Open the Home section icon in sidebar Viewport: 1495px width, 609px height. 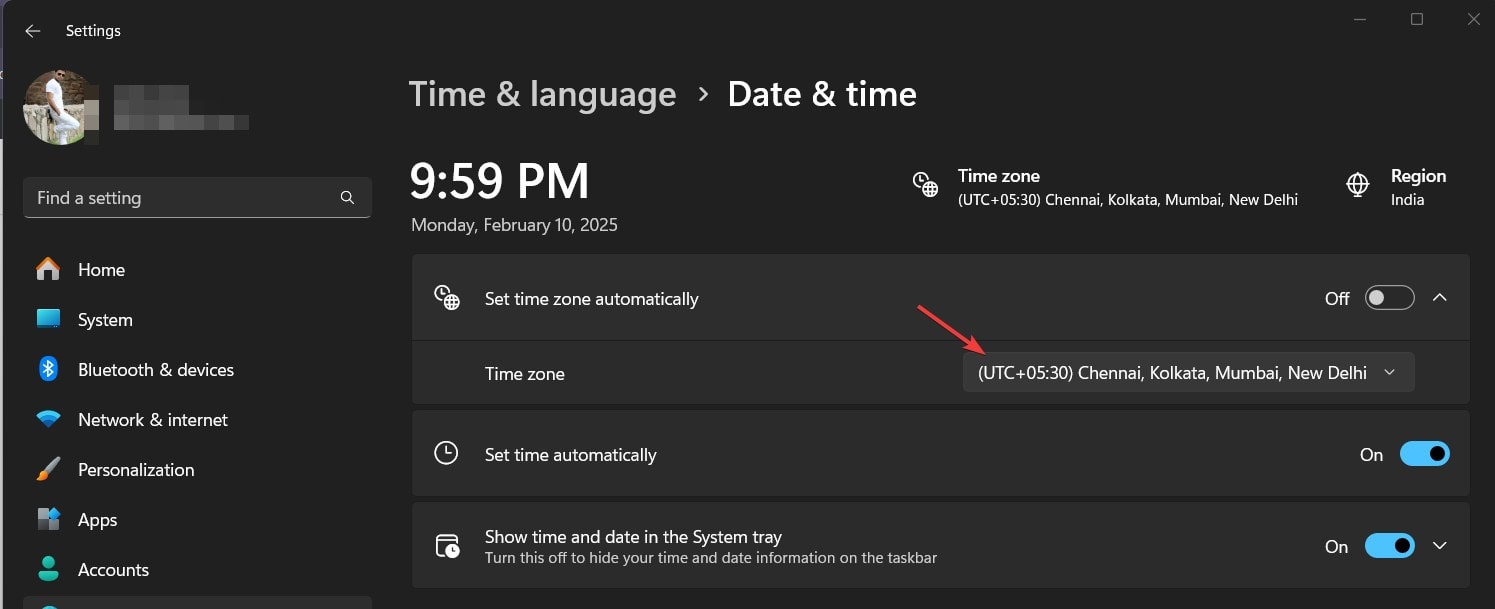pyautogui.click(x=47, y=269)
